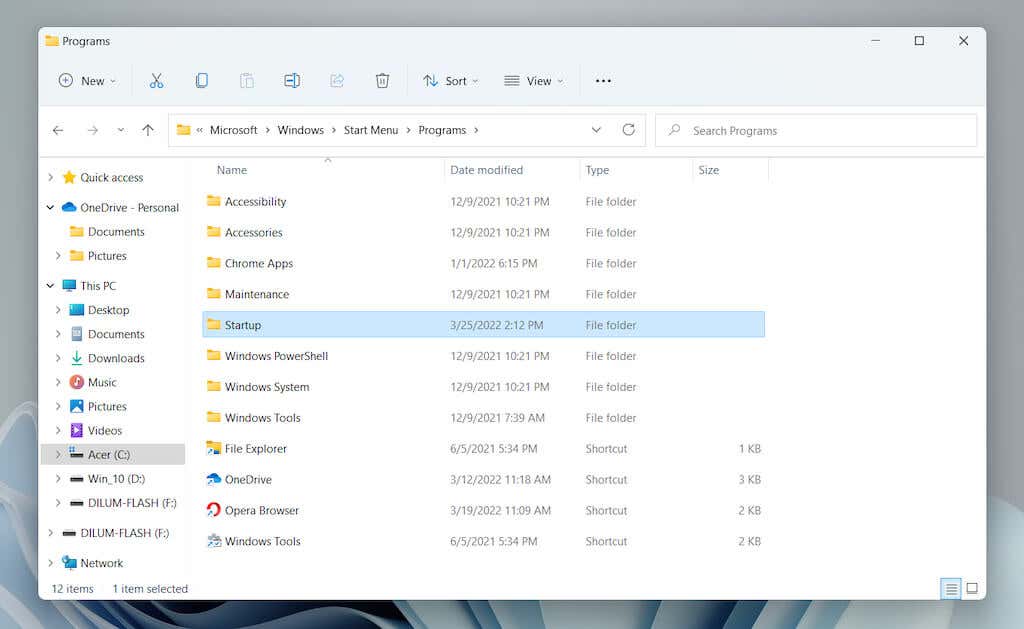1024x629 pixels.
Task: Click the back navigation arrow
Action: [58, 130]
